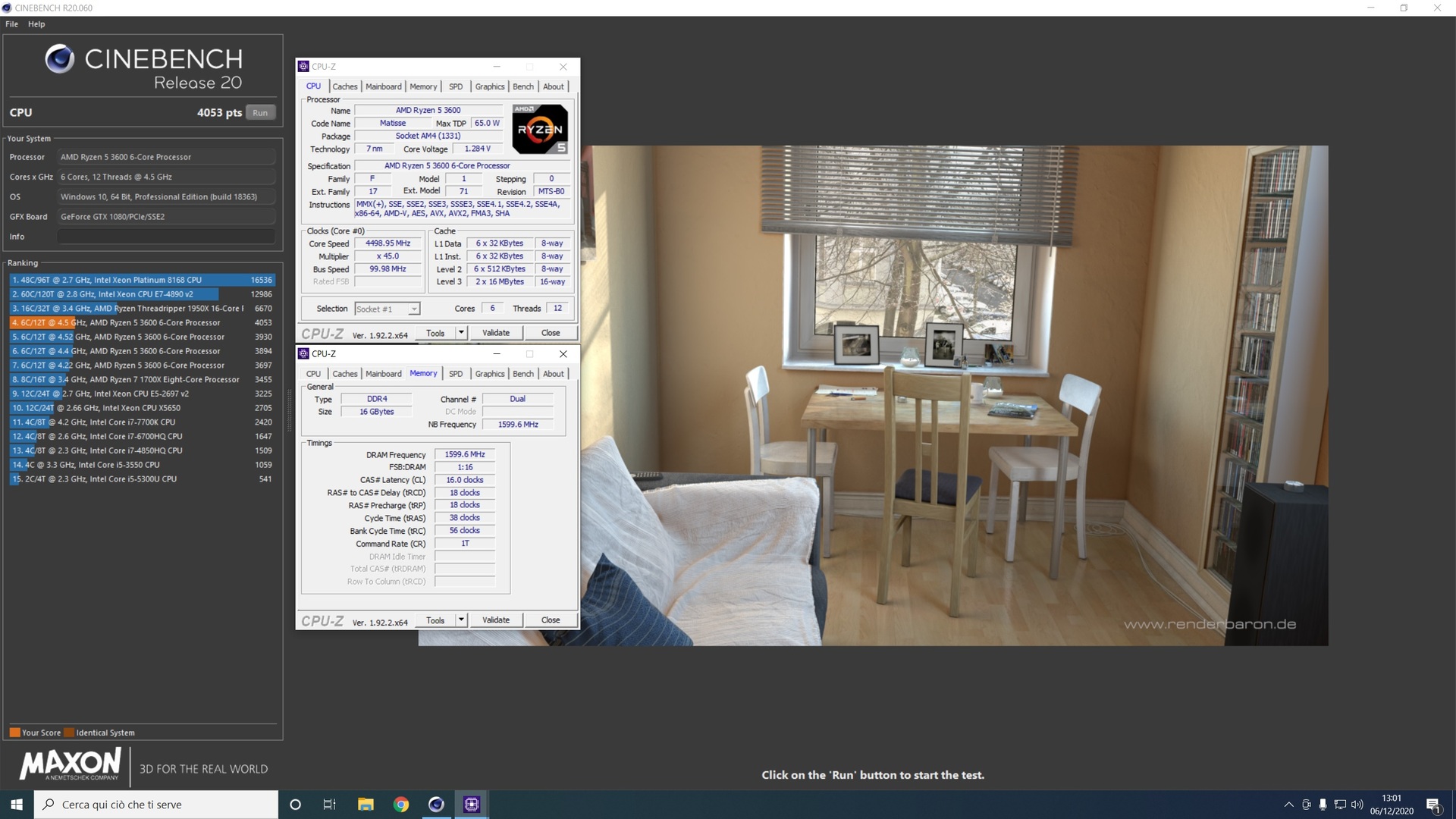Select ranking row Core i7-7700K
This screenshot has height=819, width=1456.
[142, 422]
